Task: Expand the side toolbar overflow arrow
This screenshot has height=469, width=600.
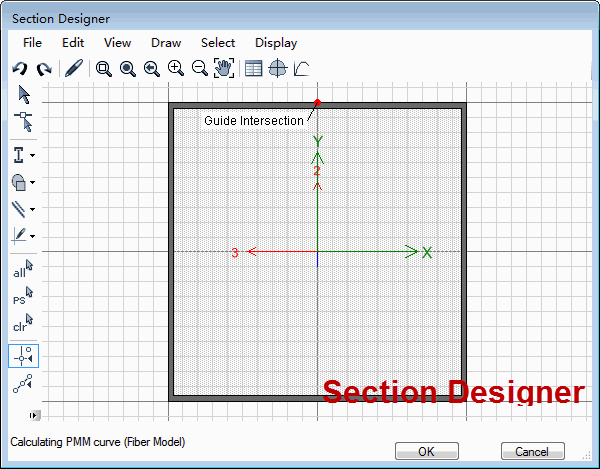Action: [34, 415]
